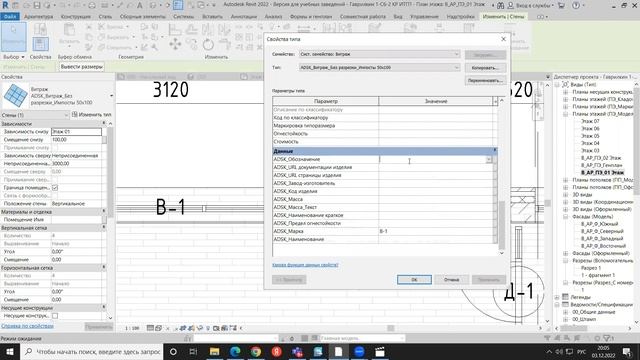Click the ADSK_Марка value cell
The image size is (640, 360).
pos(436,231)
